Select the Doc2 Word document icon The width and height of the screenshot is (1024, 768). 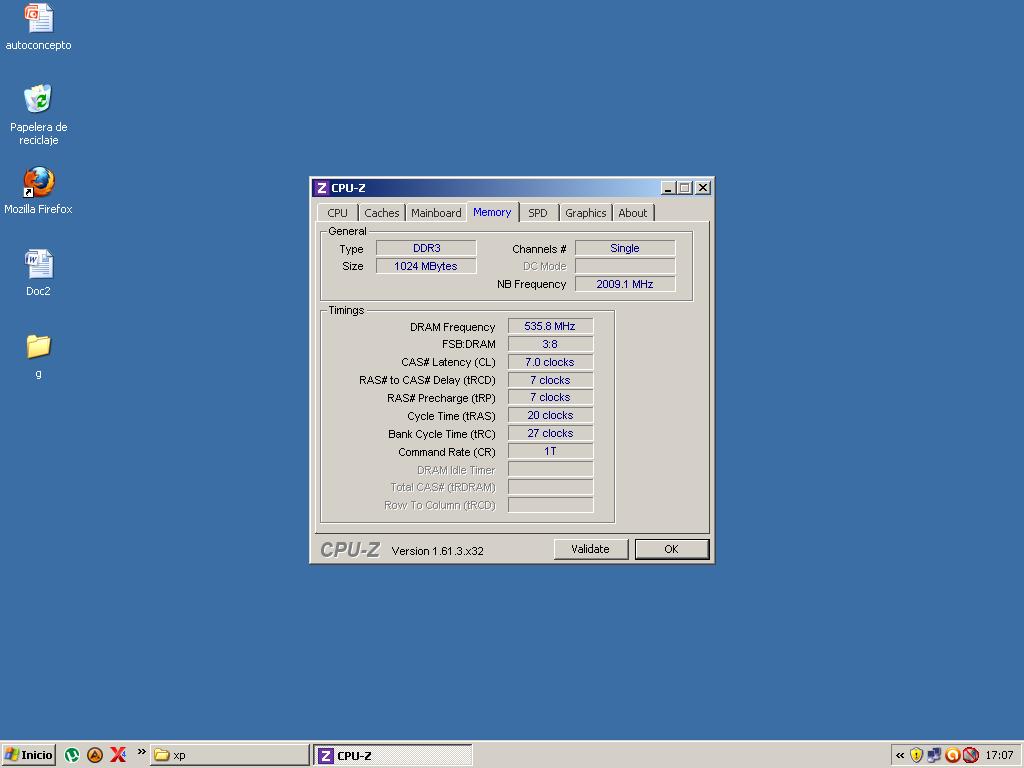[38, 265]
